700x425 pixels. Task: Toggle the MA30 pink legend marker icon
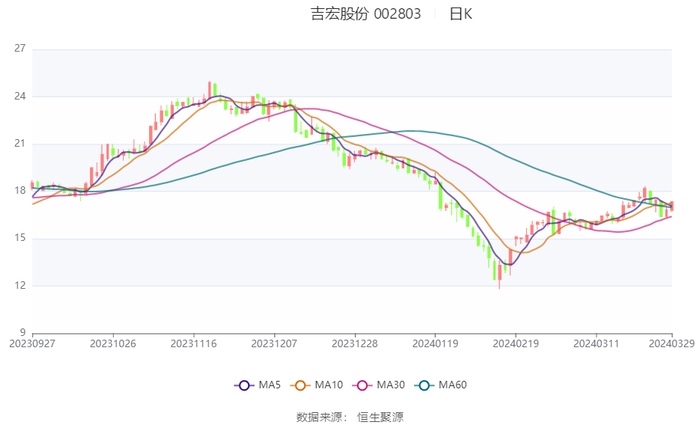coord(362,385)
